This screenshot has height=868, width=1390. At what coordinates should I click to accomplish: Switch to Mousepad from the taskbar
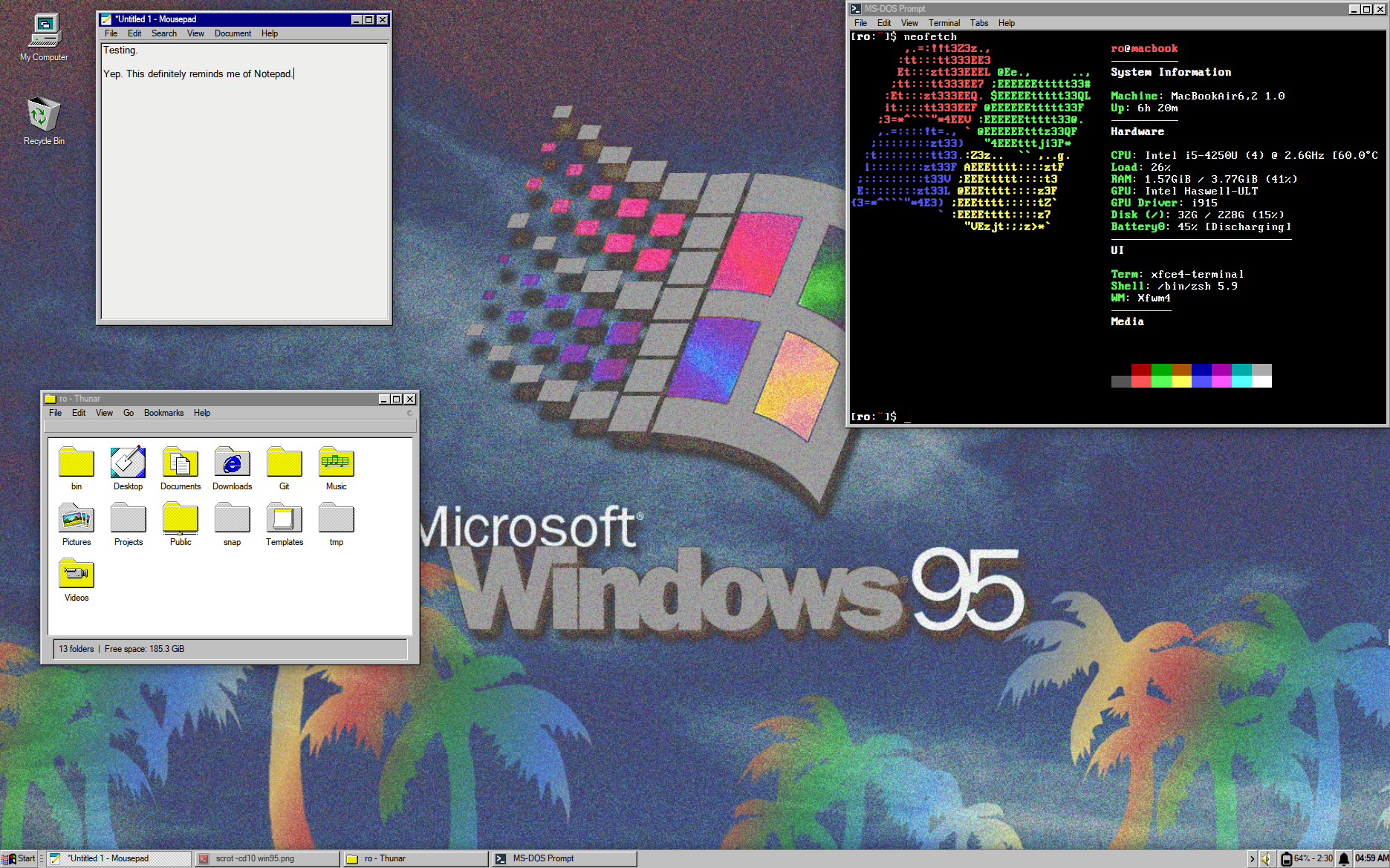[120, 858]
